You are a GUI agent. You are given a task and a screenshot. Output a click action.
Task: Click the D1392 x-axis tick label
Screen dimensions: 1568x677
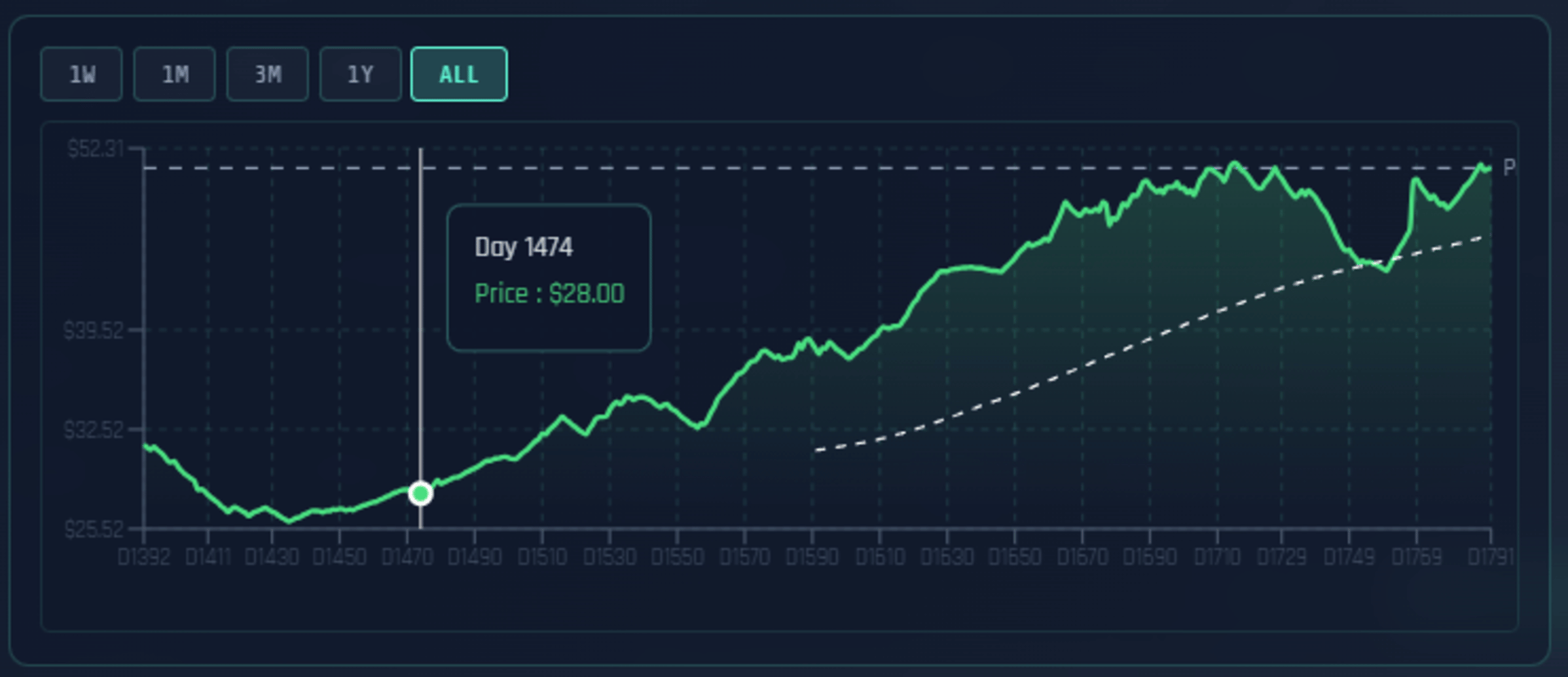144,557
